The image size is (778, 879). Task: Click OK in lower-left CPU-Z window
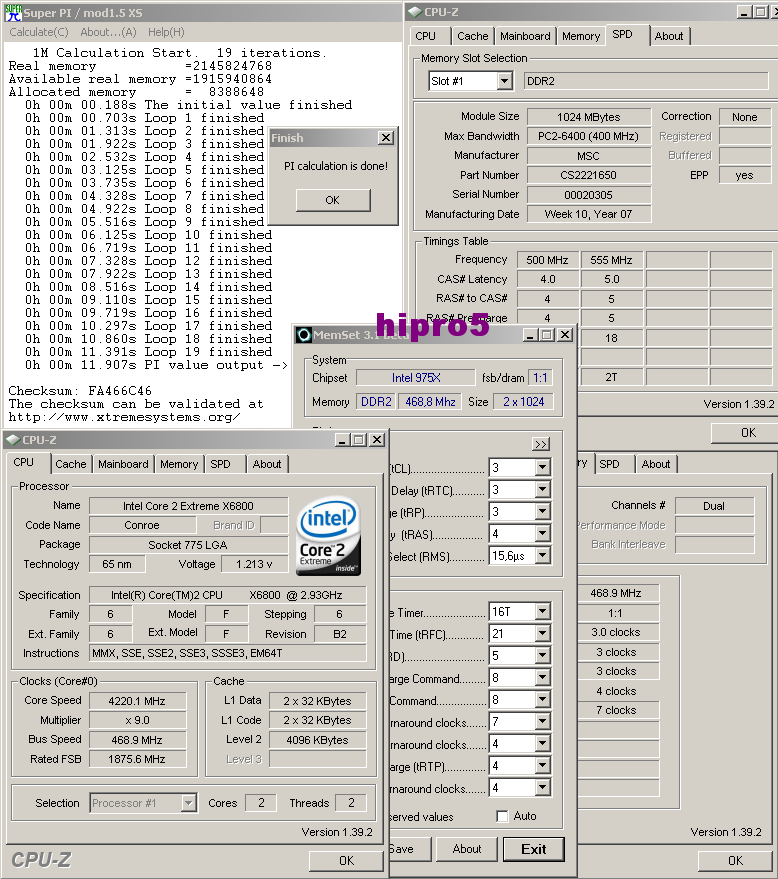[x=346, y=861]
